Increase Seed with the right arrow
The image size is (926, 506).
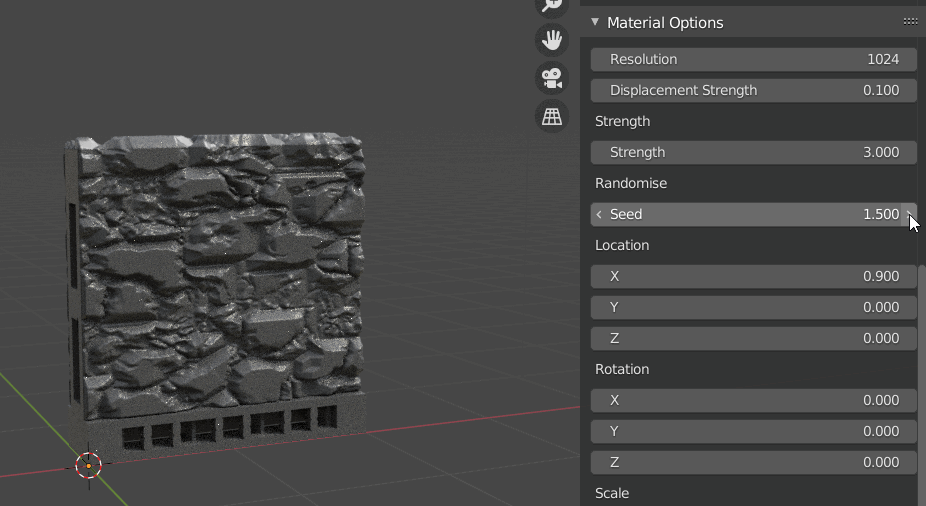pyautogui.click(x=909, y=214)
